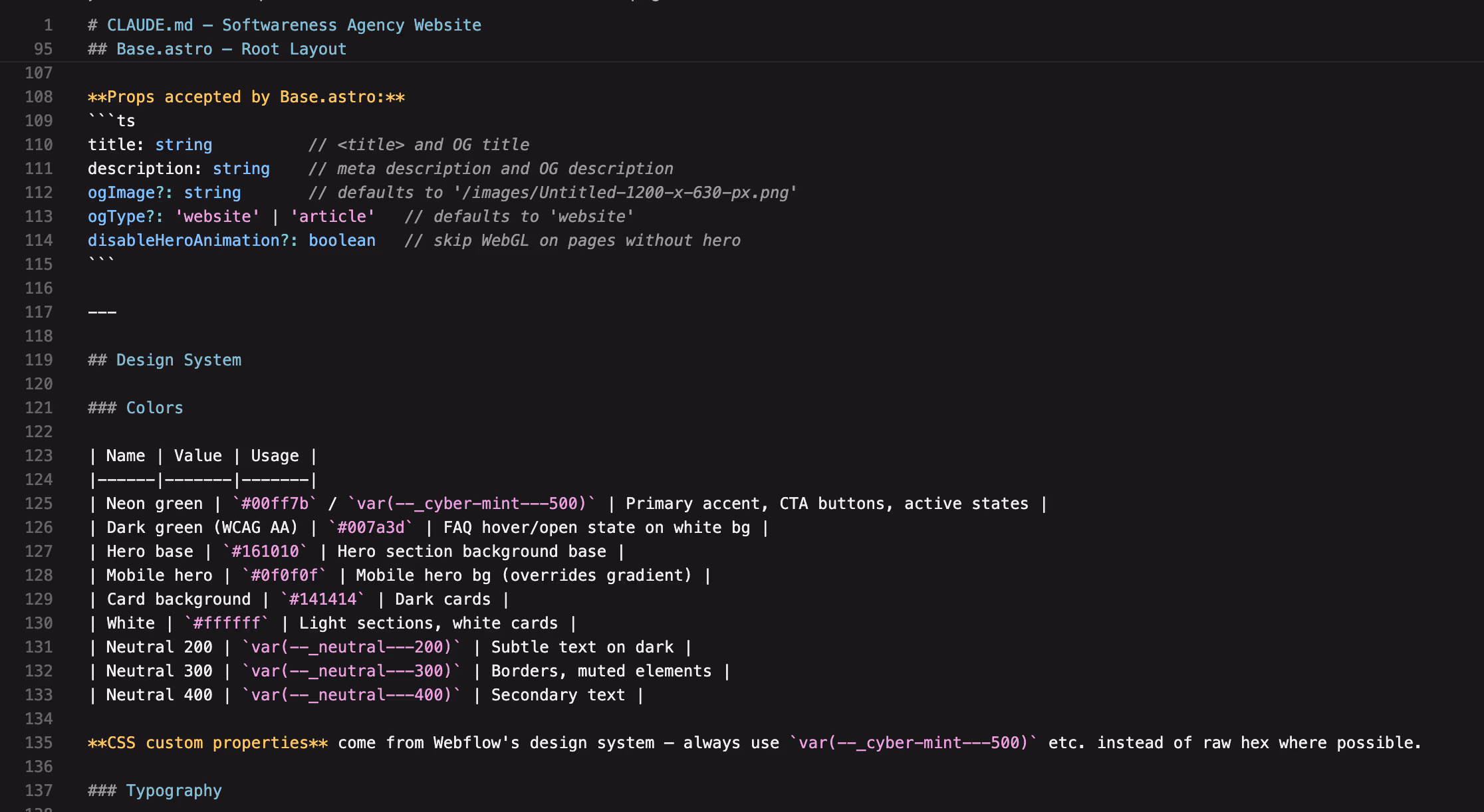Click 'description: string' in code block

click(179, 169)
